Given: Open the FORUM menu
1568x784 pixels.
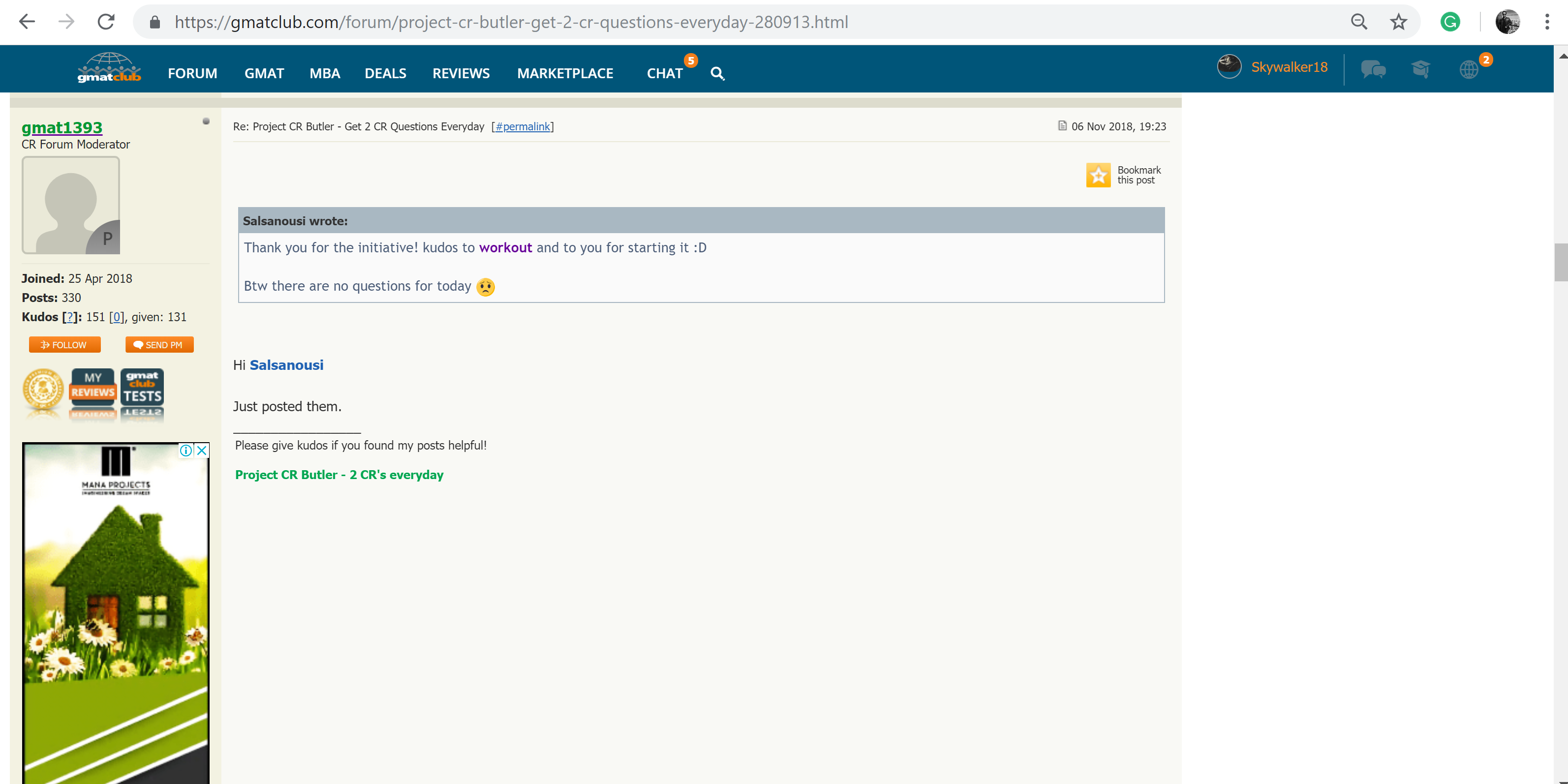Looking at the screenshot, I should [192, 74].
